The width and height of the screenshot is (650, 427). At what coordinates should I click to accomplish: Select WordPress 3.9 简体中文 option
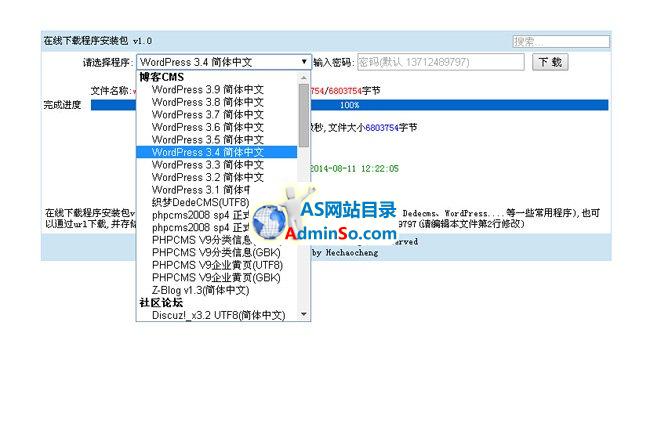[x=208, y=90]
